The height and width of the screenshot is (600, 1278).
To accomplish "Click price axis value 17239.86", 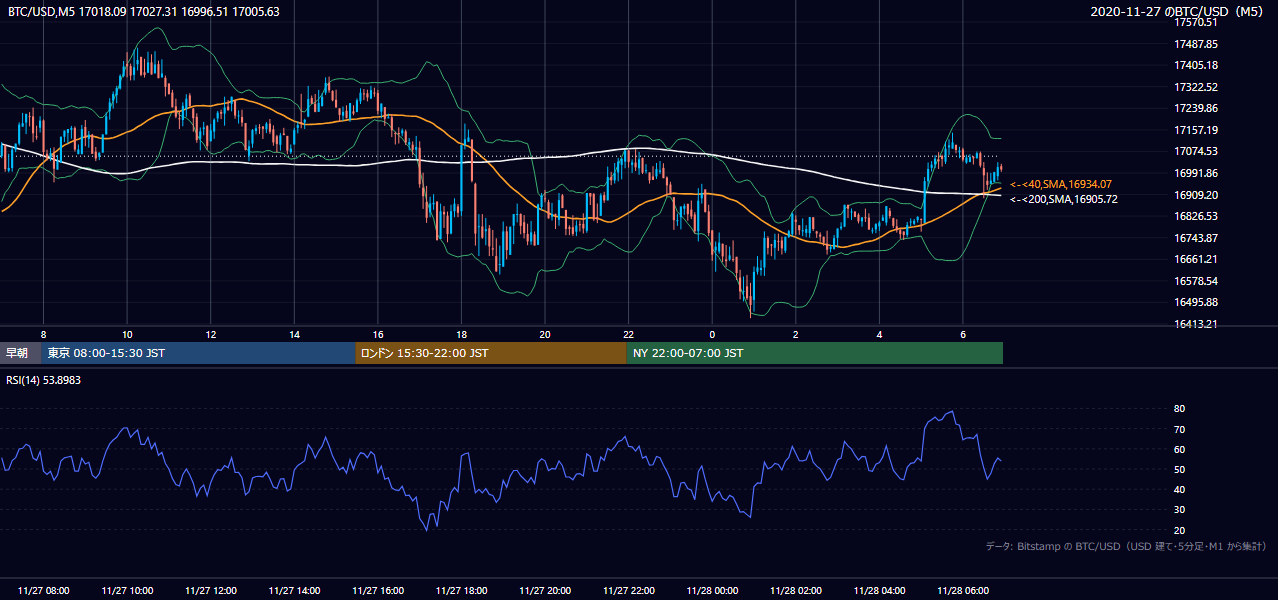I will [x=1196, y=108].
